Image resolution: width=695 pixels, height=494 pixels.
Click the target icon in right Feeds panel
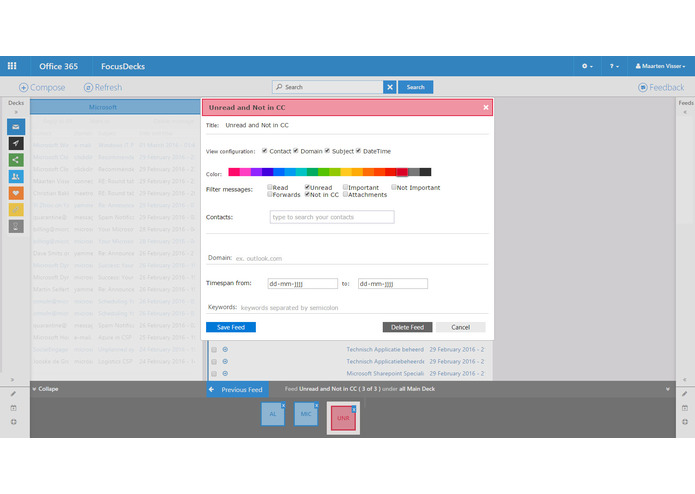685,422
